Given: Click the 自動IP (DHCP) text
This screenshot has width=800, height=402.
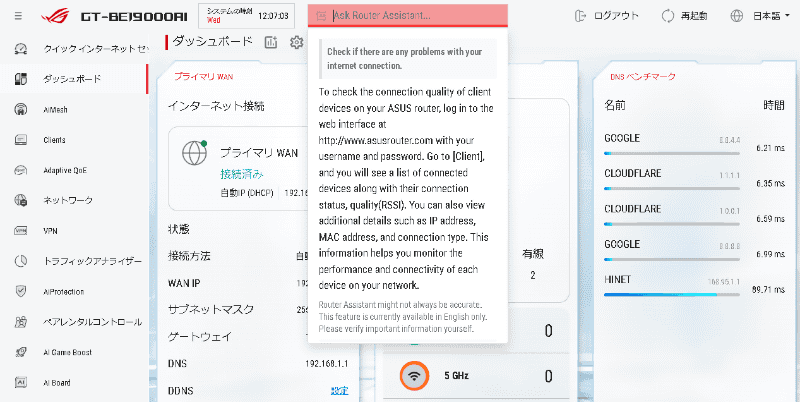Looking at the screenshot, I should (x=247, y=193).
